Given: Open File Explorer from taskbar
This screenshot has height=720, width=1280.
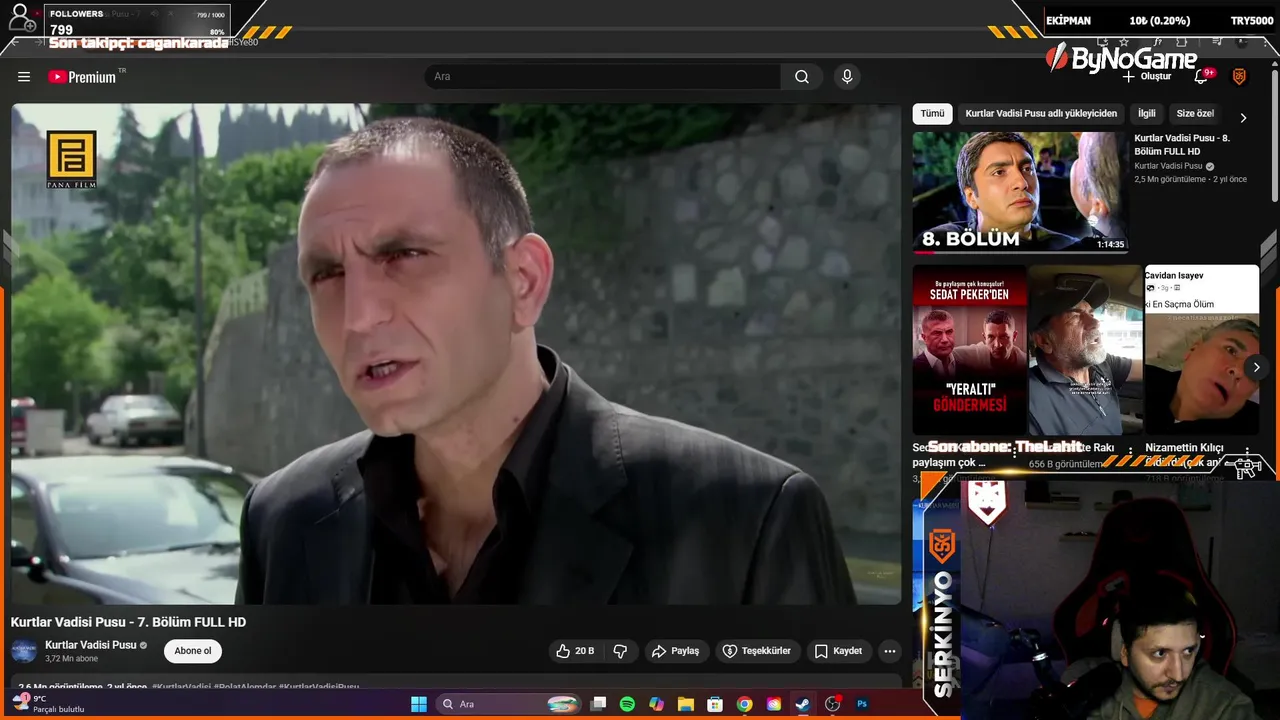Looking at the screenshot, I should (x=686, y=704).
